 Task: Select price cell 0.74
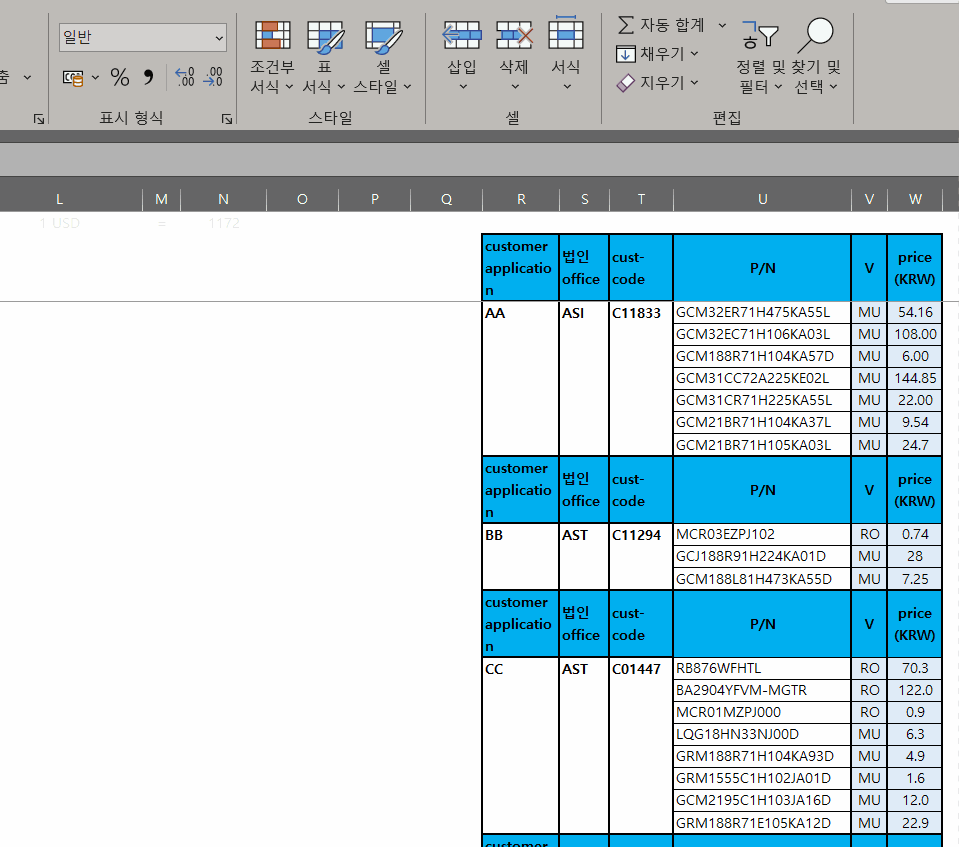[915, 534]
